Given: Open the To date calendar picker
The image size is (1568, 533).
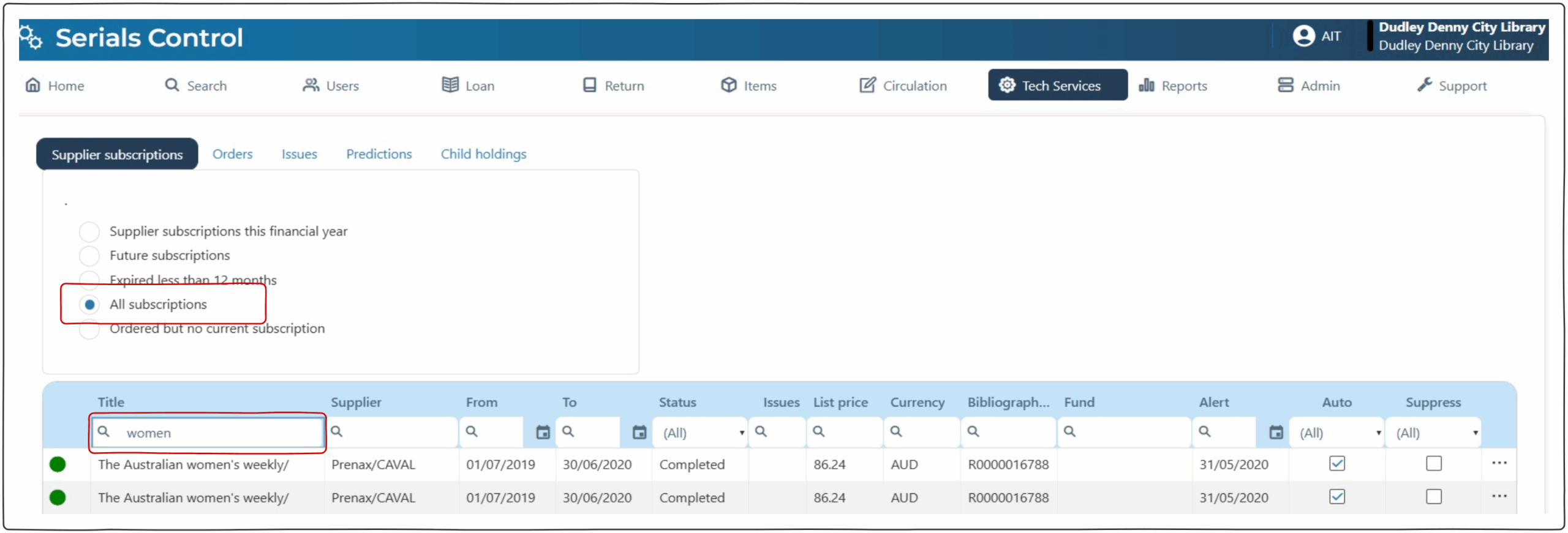Looking at the screenshot, I should (639, 433).
